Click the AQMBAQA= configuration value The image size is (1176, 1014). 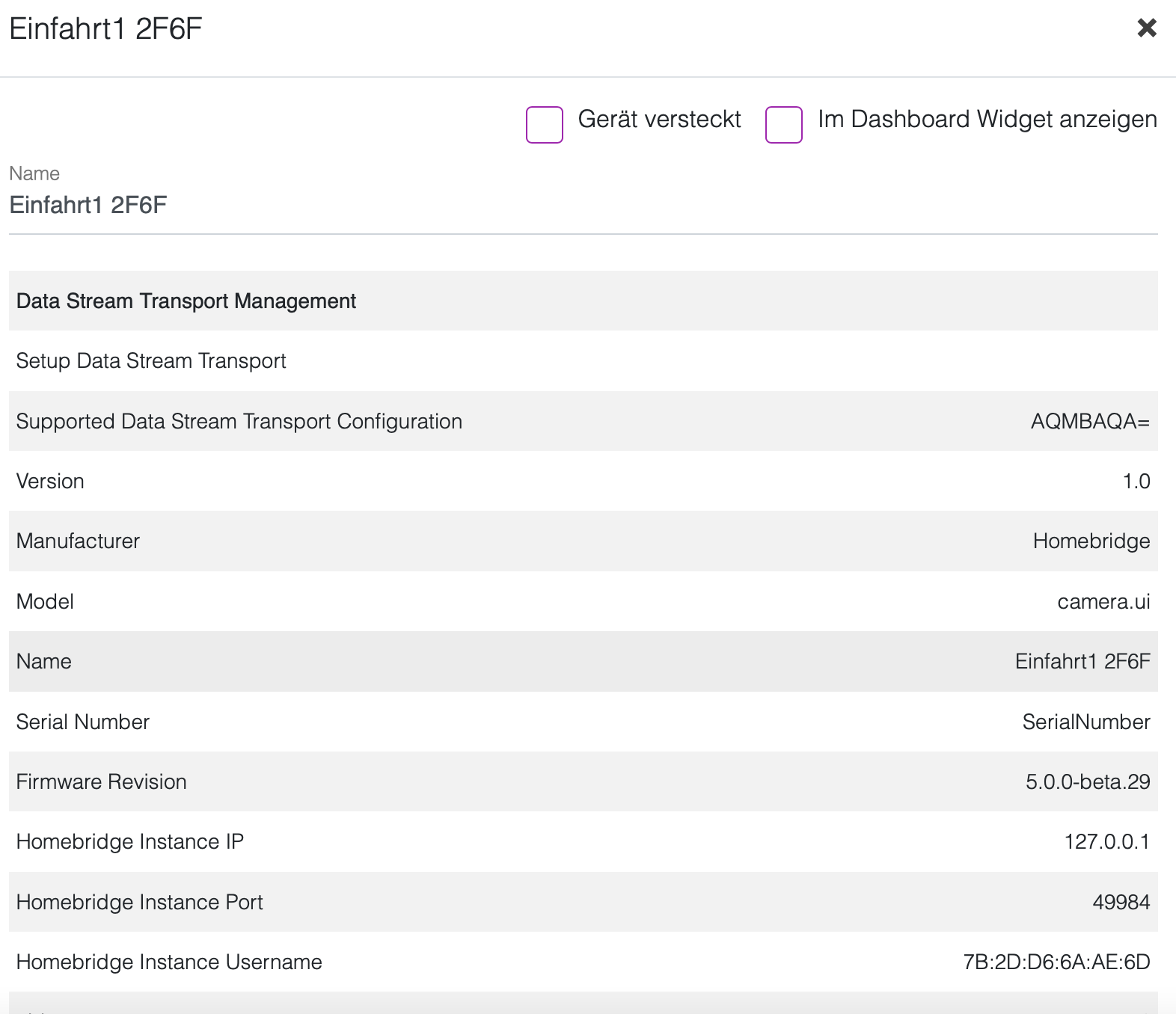point(1089,422)
